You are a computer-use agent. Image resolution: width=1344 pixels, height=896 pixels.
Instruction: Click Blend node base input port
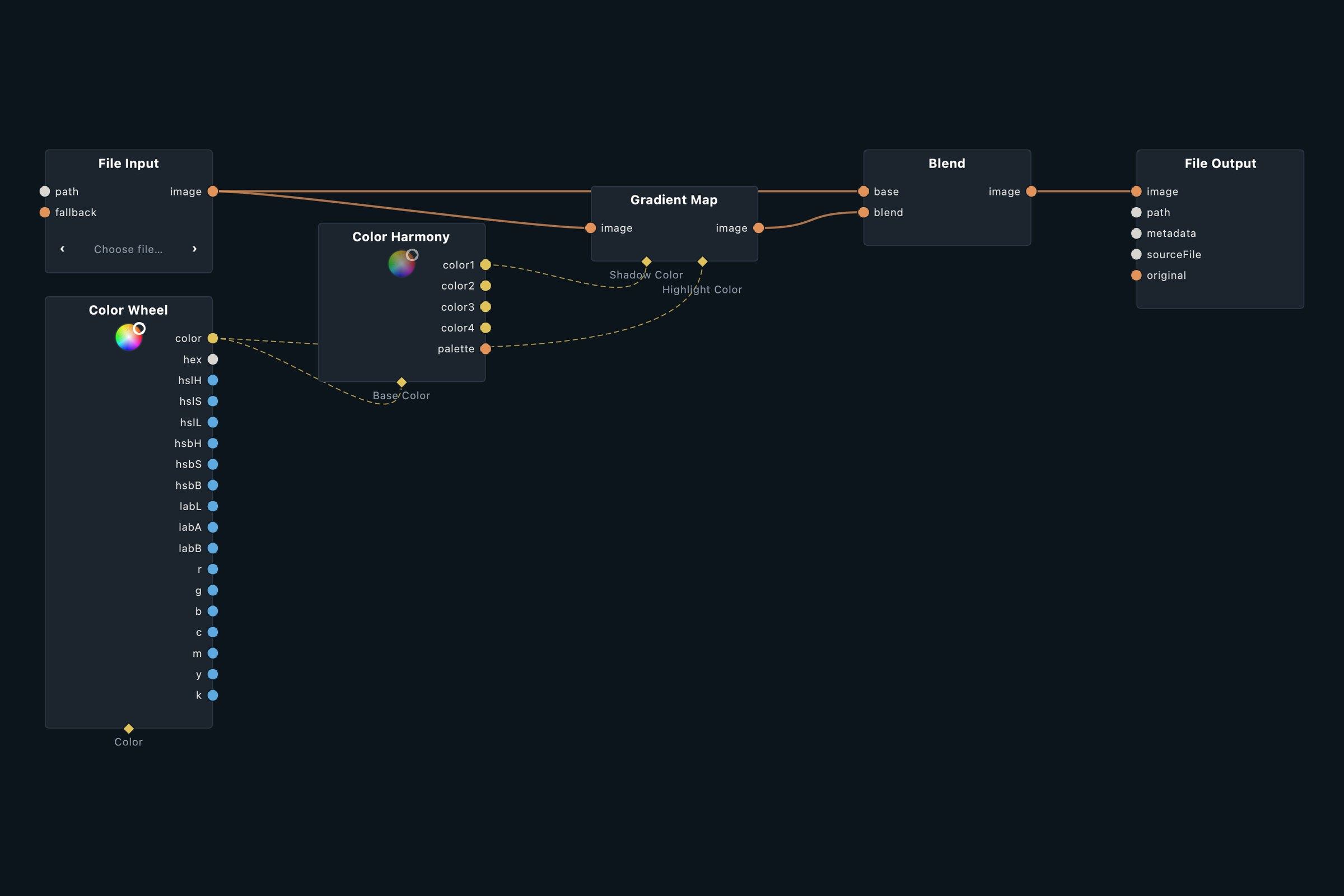864,192
